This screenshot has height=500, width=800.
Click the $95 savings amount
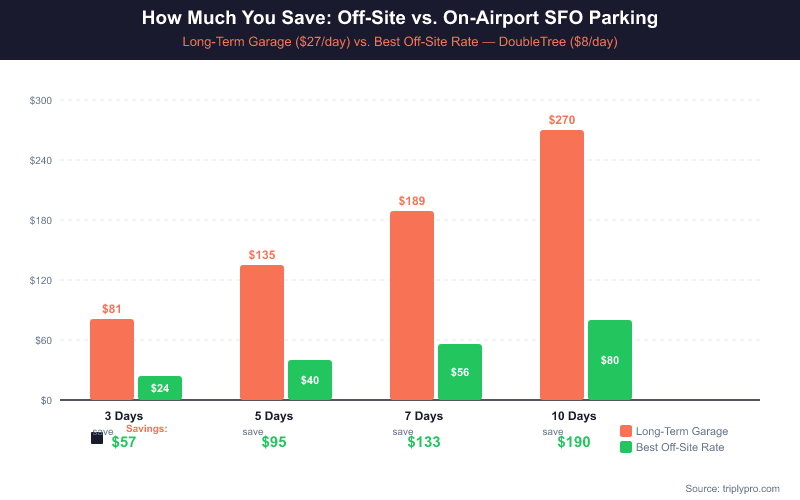click(274, 442)
